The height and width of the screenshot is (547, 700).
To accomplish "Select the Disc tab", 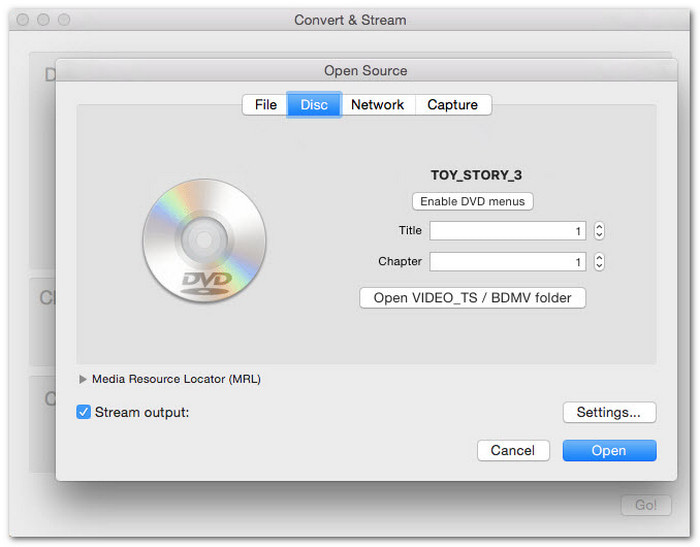I will click(314, 105).
